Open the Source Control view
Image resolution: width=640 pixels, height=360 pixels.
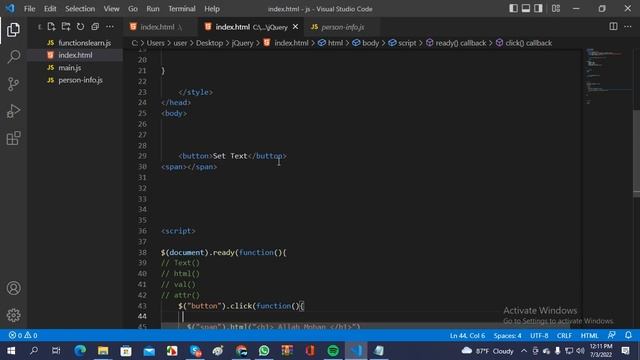coord(13,84)
